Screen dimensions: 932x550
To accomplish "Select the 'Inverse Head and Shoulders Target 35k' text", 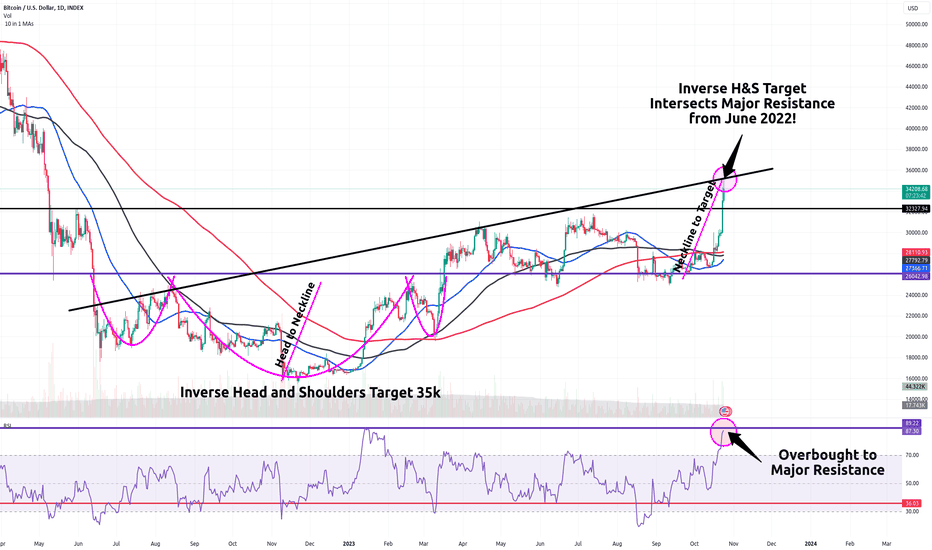I will click(310, 392).
